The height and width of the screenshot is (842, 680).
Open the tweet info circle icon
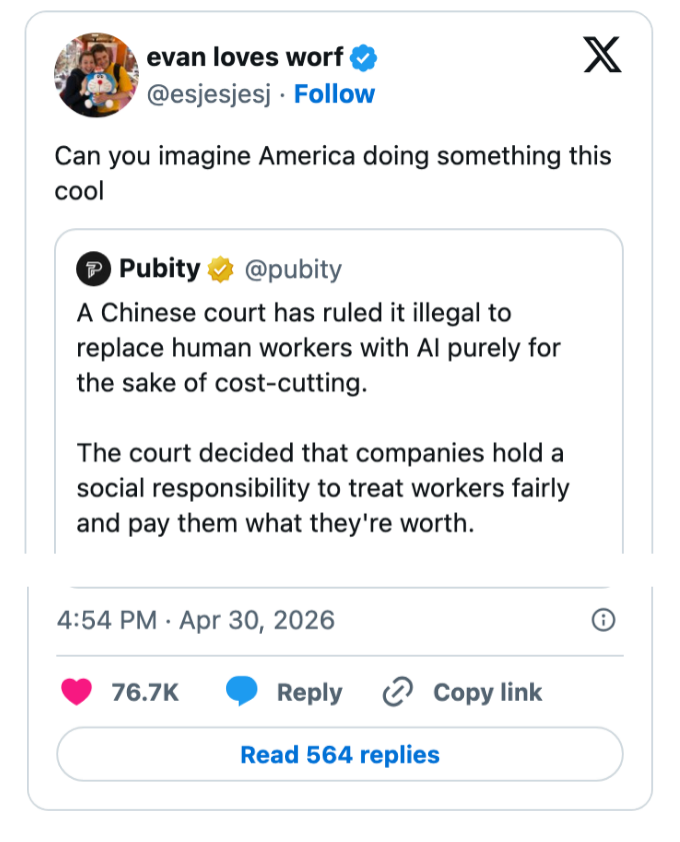point(603,620)
